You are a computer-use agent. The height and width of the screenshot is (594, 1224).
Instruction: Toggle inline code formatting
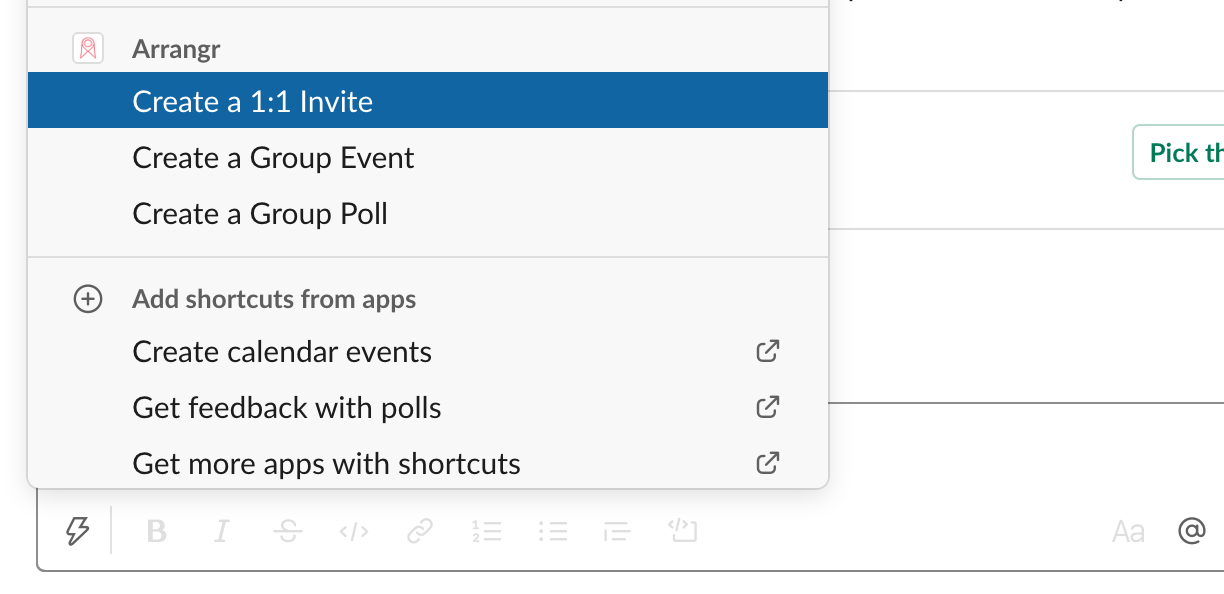tap(354, 531)
